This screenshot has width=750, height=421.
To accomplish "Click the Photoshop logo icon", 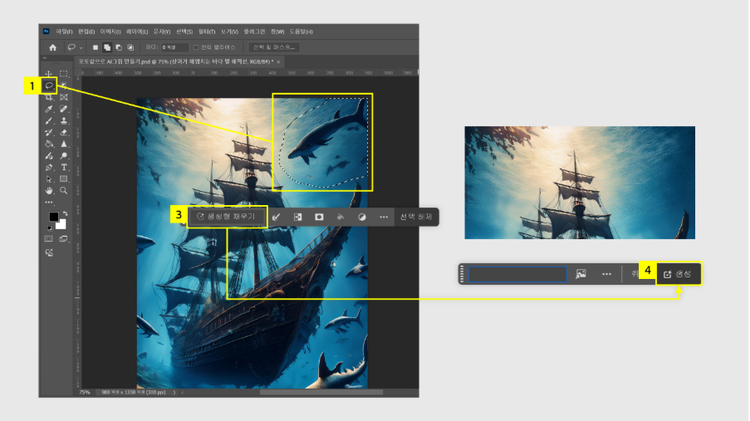I will coord(46,31).
